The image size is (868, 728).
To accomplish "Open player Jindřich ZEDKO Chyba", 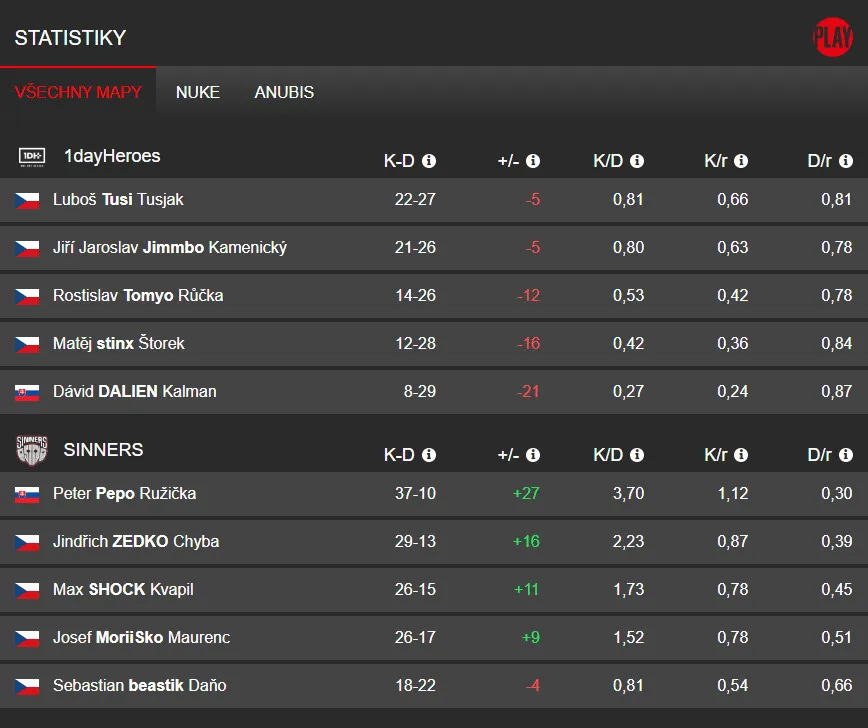I will tap(136, 542).
